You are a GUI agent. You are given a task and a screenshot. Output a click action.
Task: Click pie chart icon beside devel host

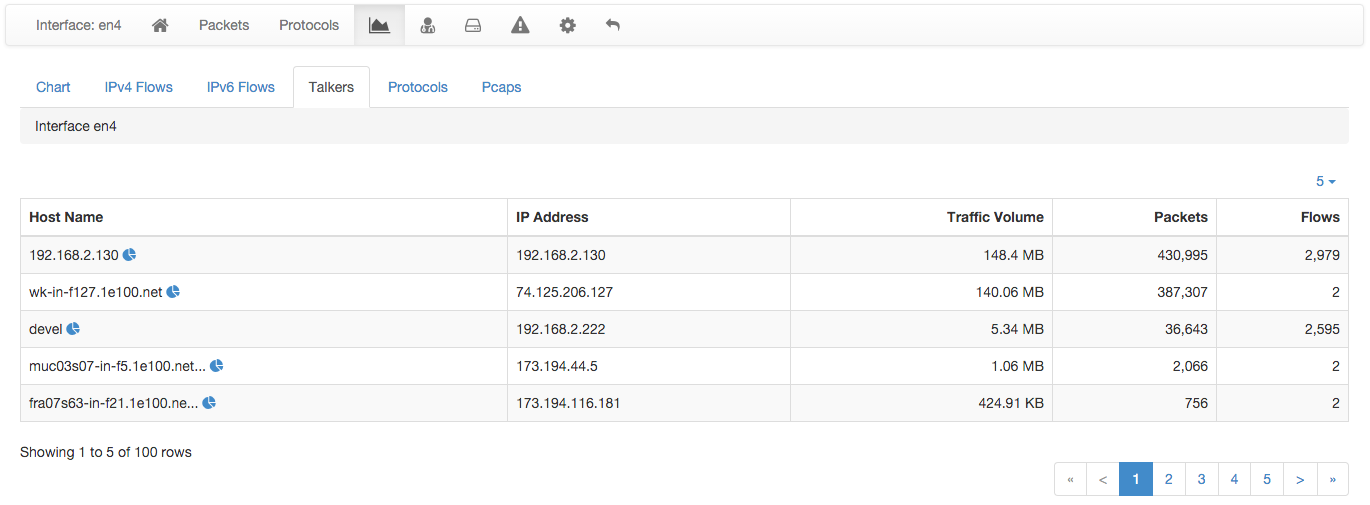click(x=73, y=329)
